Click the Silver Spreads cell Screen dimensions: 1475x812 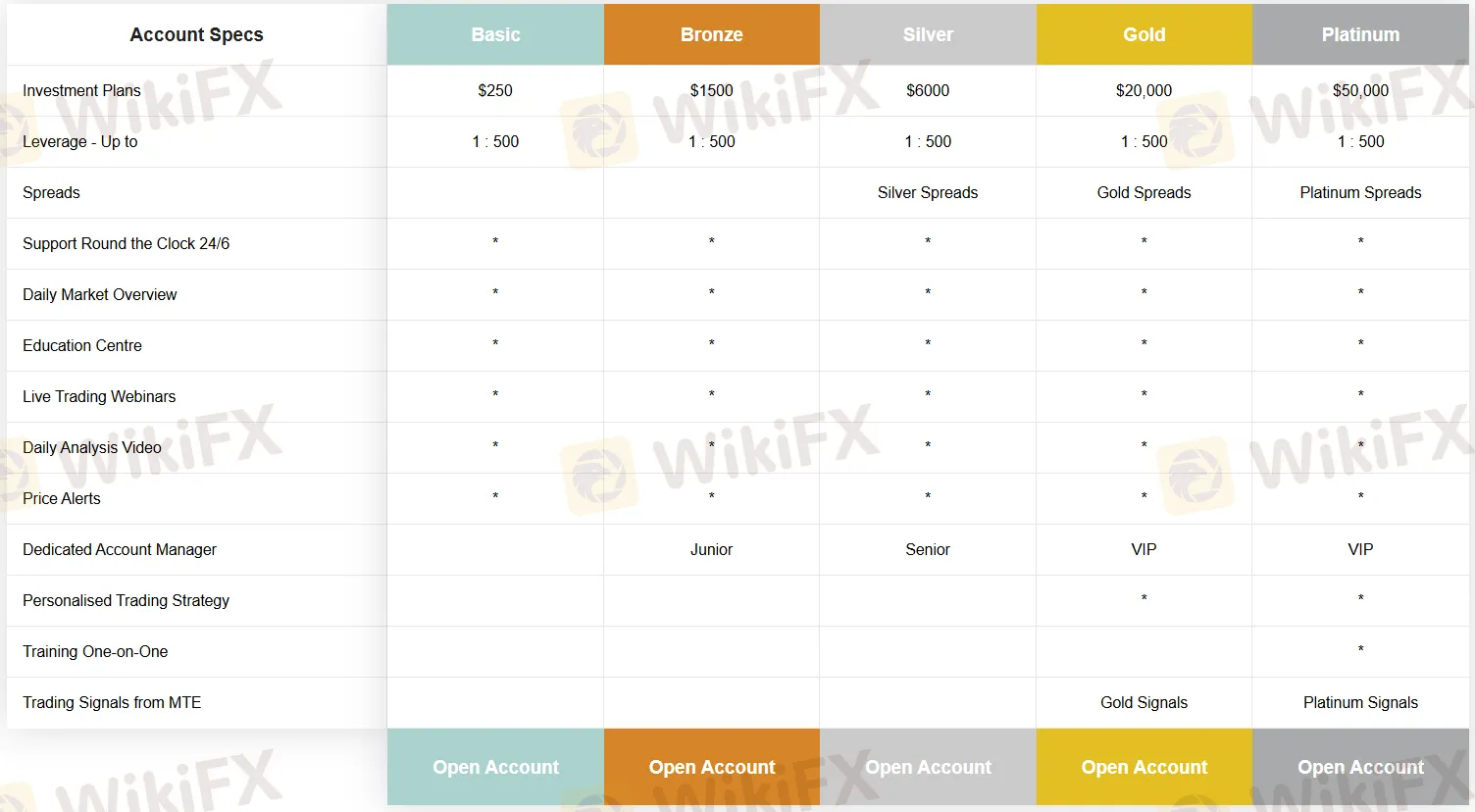[927, 192]
